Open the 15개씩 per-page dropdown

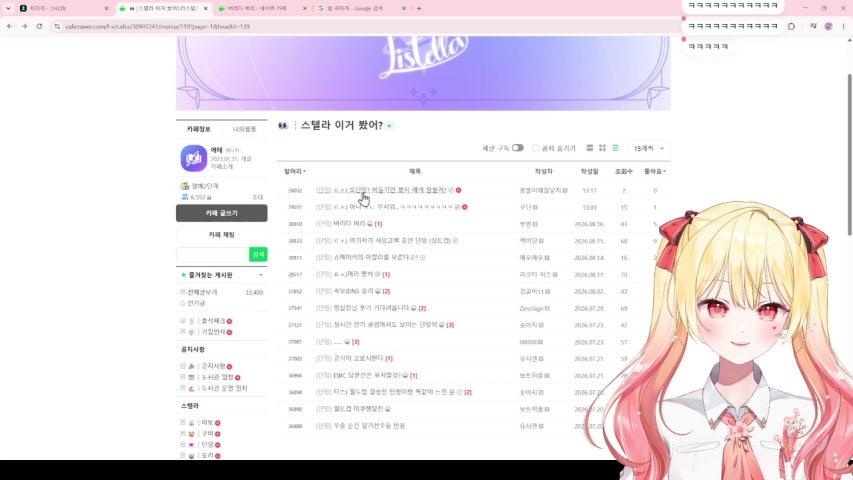648,148
